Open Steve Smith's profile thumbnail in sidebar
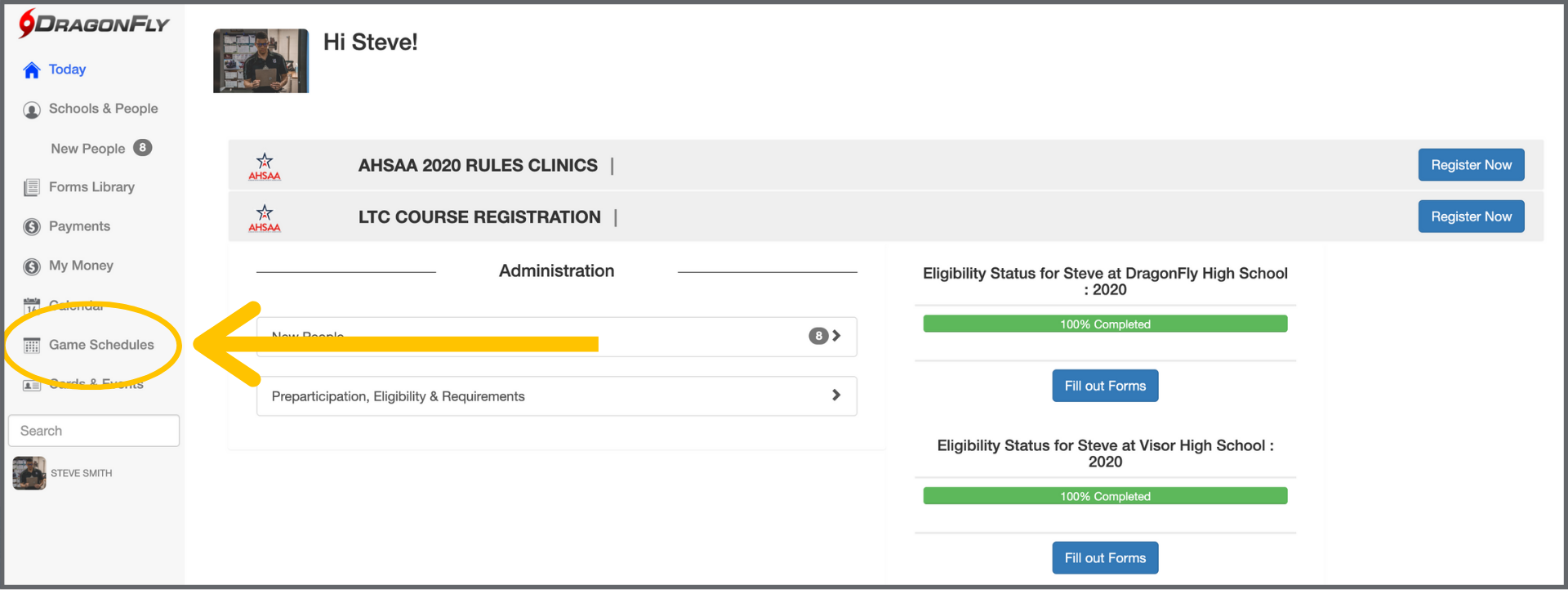1568x590 pixels. [29, 473]
